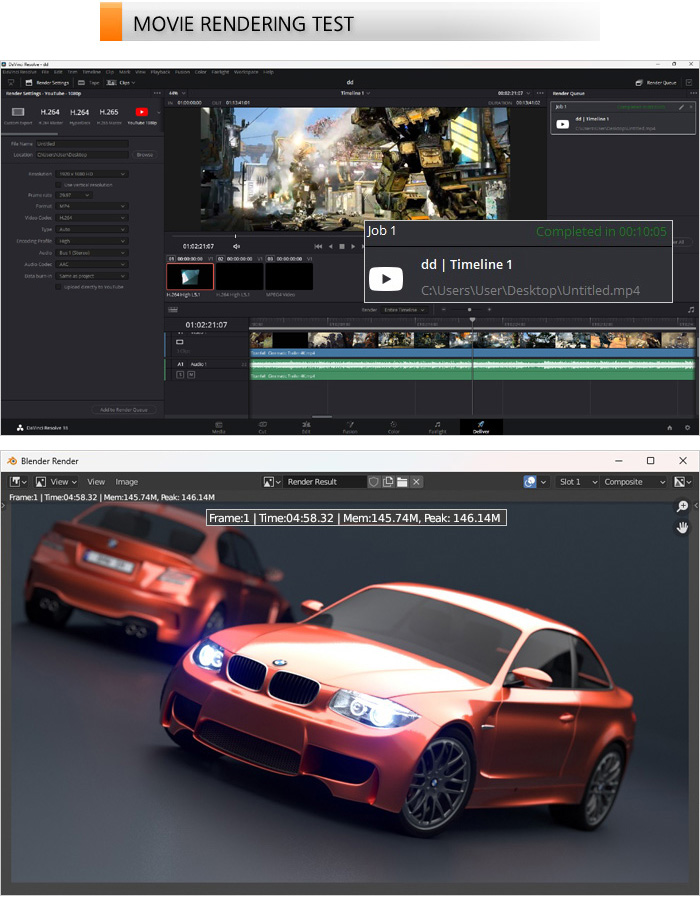Open the Media page in DaVinci Resolve
This screenshot has width=700, height=899.
pos(218,427)
